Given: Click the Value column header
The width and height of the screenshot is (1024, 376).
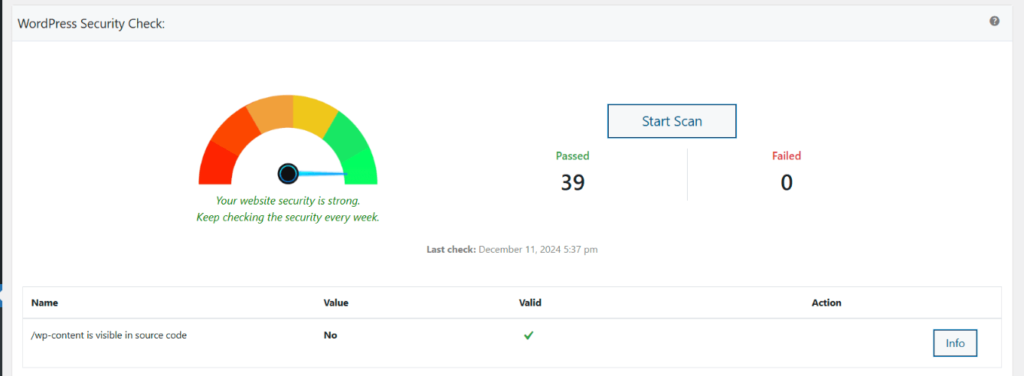Looking at the screenshot, I should pos(336,303).
